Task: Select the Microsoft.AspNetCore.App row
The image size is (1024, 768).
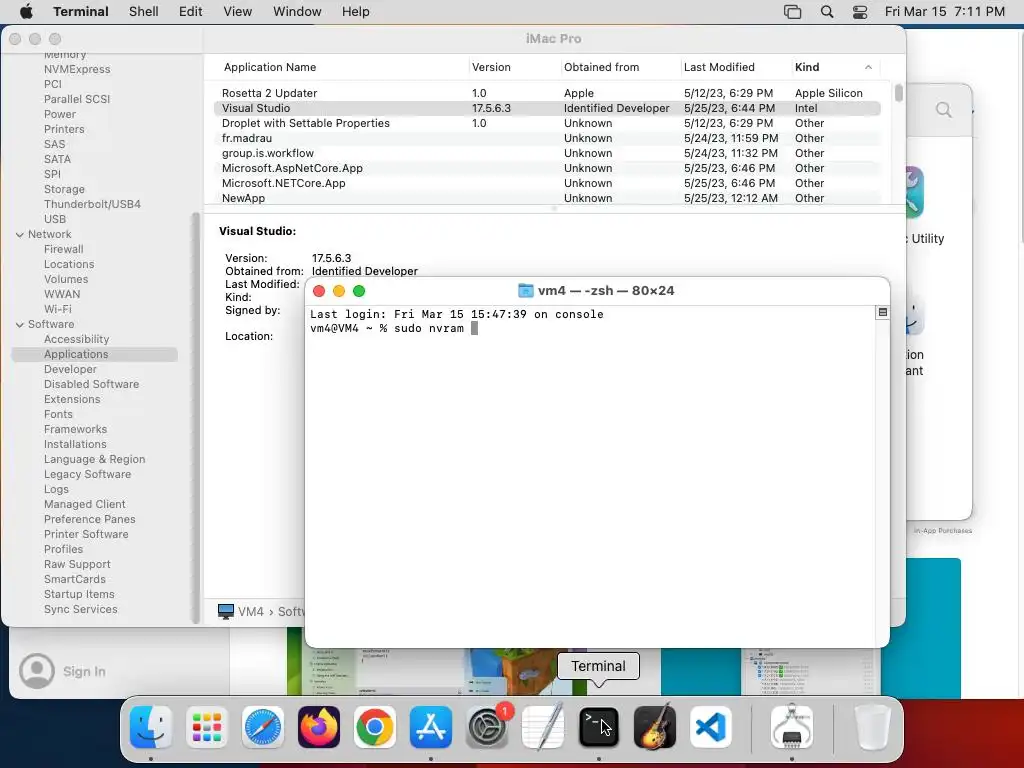Action: (x=547, y=168)
